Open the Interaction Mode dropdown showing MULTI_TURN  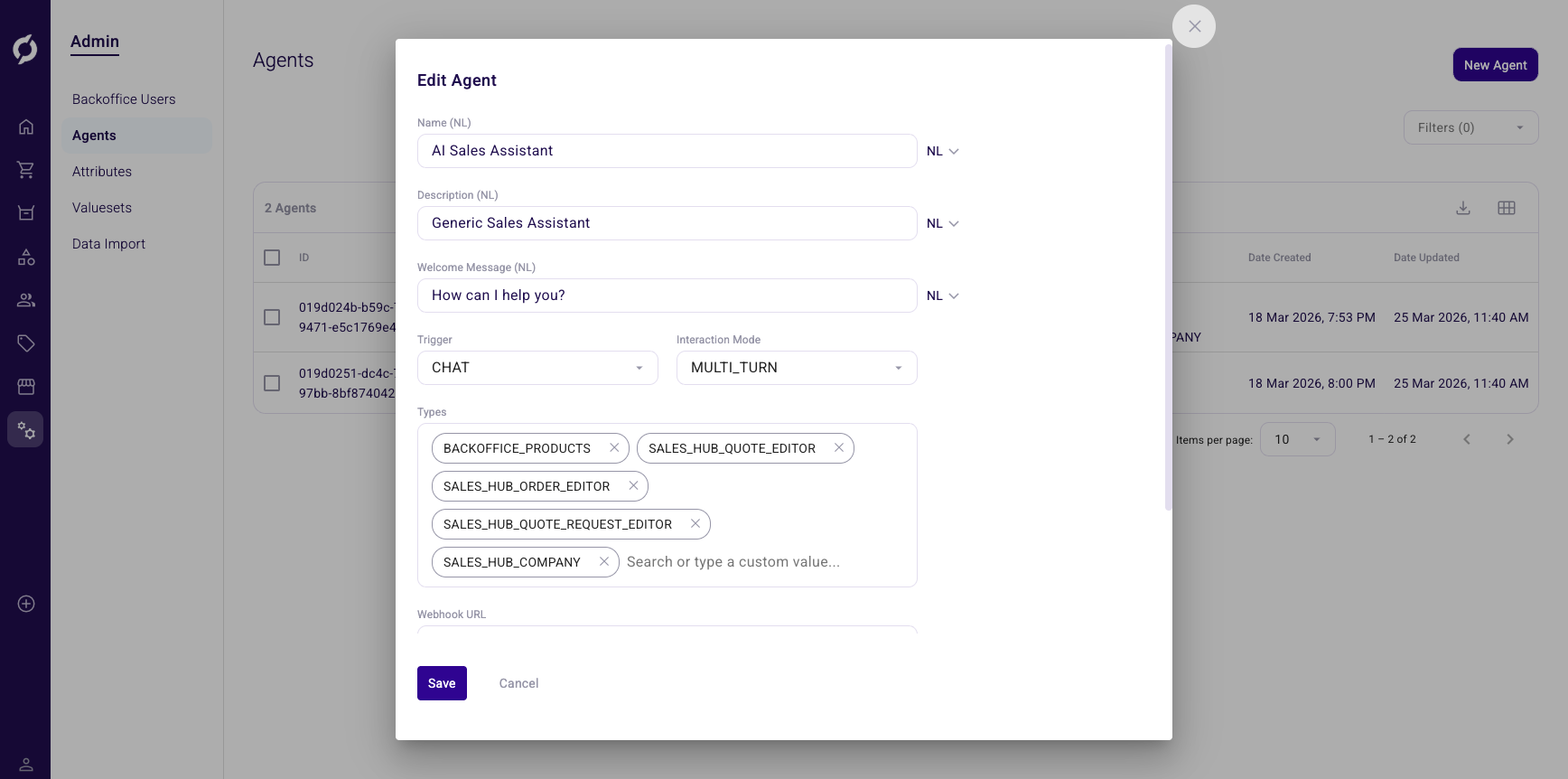pyautogui.click(x=797, y=368)
